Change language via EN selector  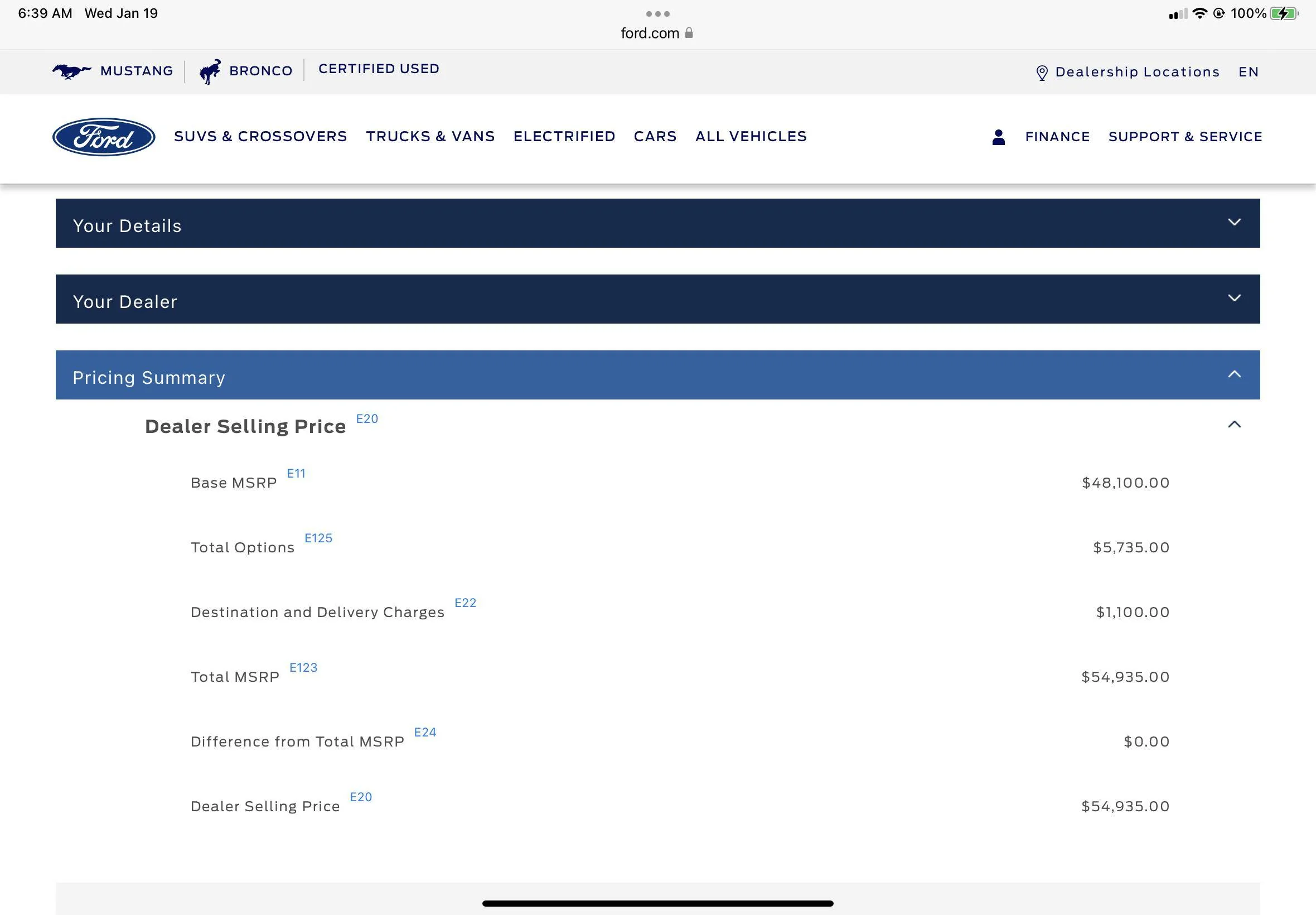pyautogui.click(x=1249, y=72)
